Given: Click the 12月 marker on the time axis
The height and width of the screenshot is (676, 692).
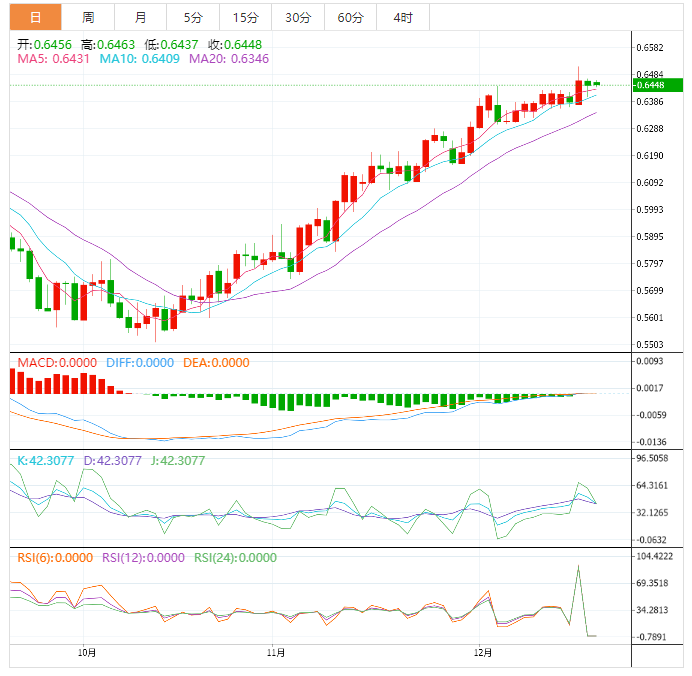Looking at the screenshot, I should [x=483, y=653].
